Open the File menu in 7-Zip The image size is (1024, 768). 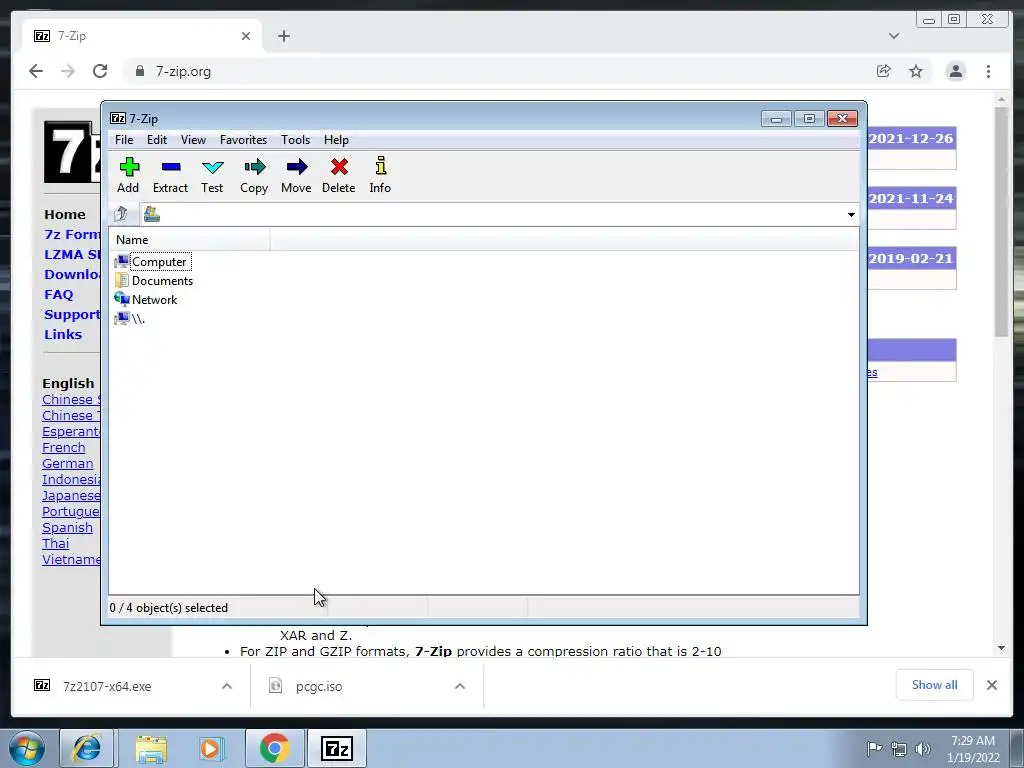pos(124,140)
